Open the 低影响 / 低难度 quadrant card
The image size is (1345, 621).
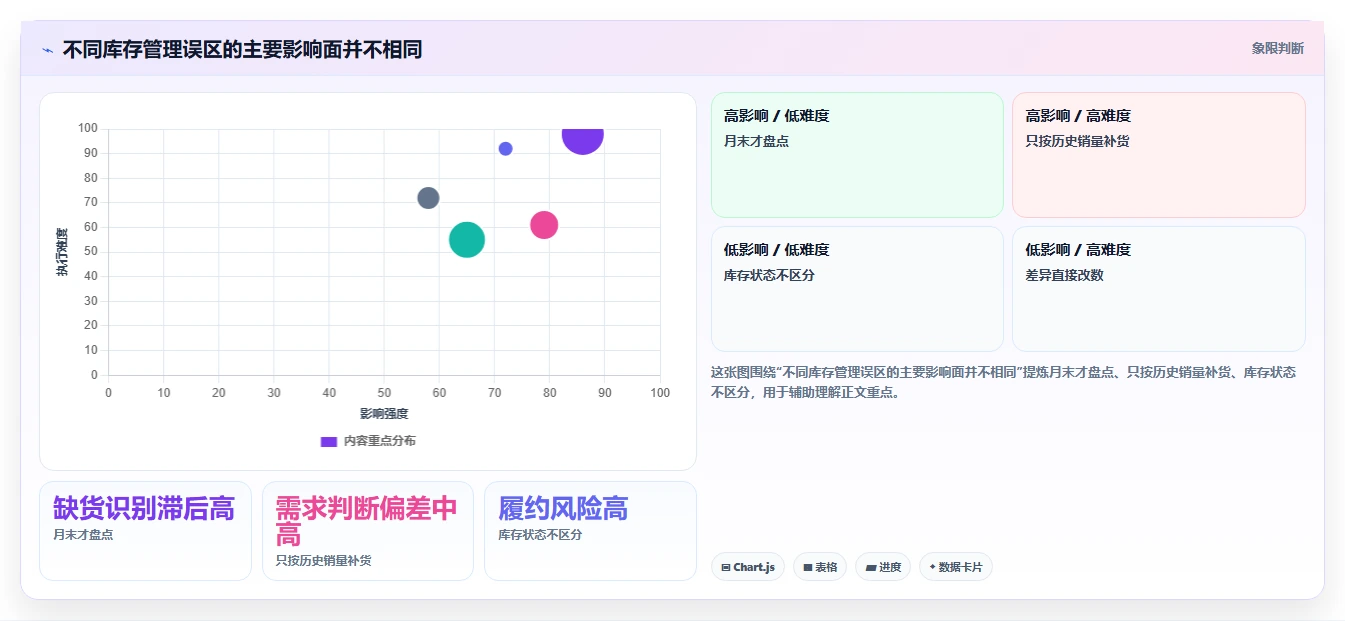(x=857, y=289)
